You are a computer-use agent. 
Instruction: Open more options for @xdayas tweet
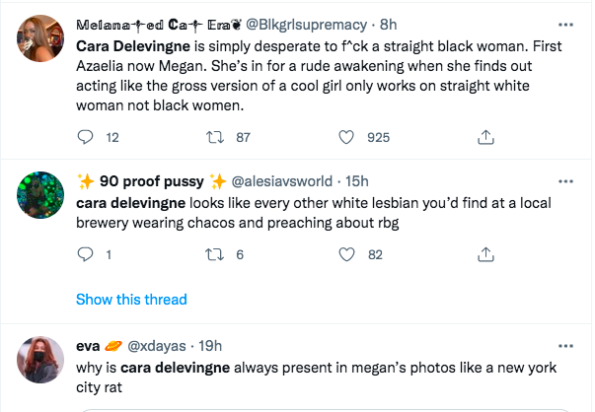565,346
